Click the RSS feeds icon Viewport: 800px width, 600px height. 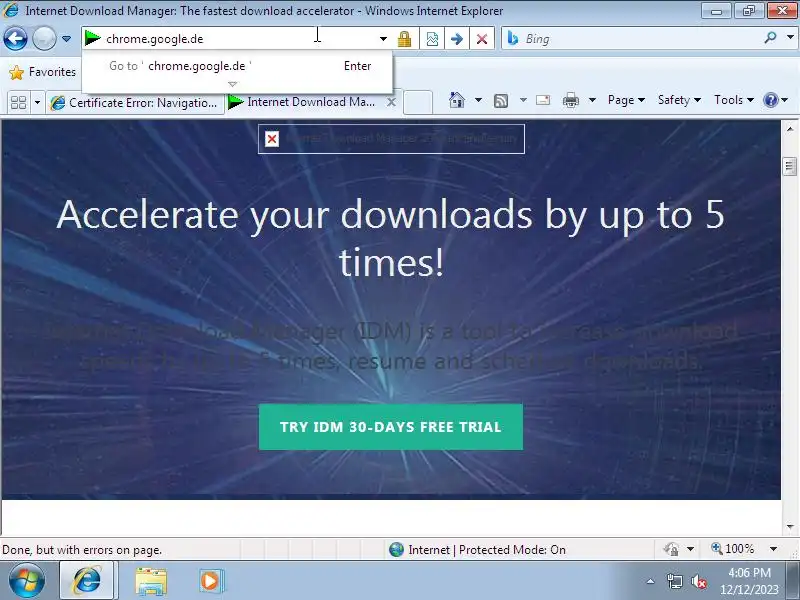tap(501, 101)
